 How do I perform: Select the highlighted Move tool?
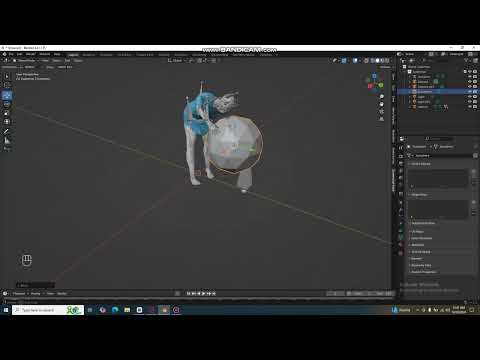7,95
